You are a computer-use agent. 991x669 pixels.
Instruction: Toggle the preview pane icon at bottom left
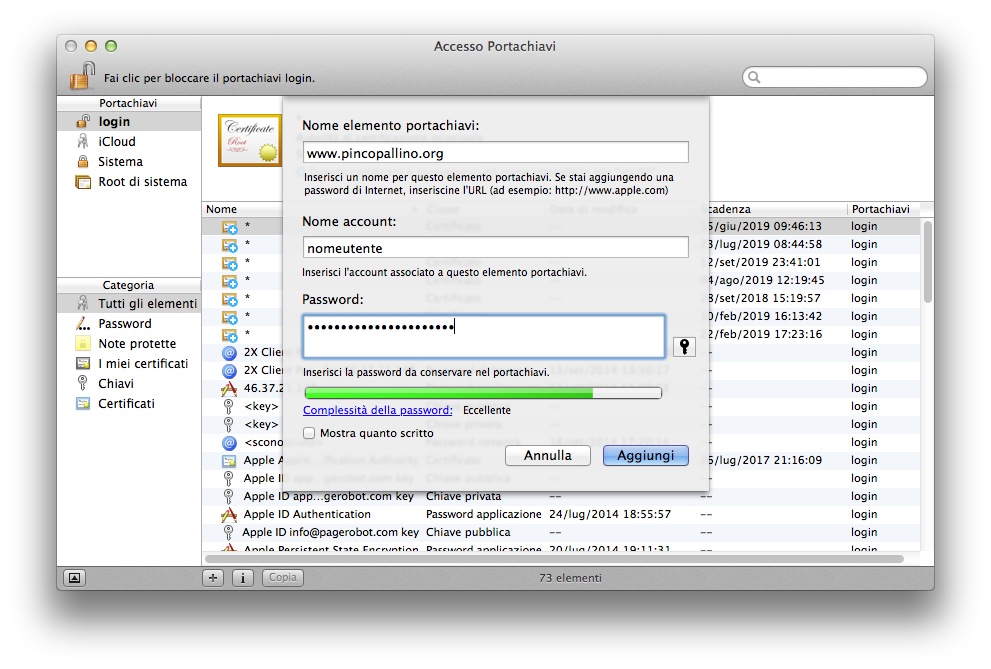click(x=74, y=578)
